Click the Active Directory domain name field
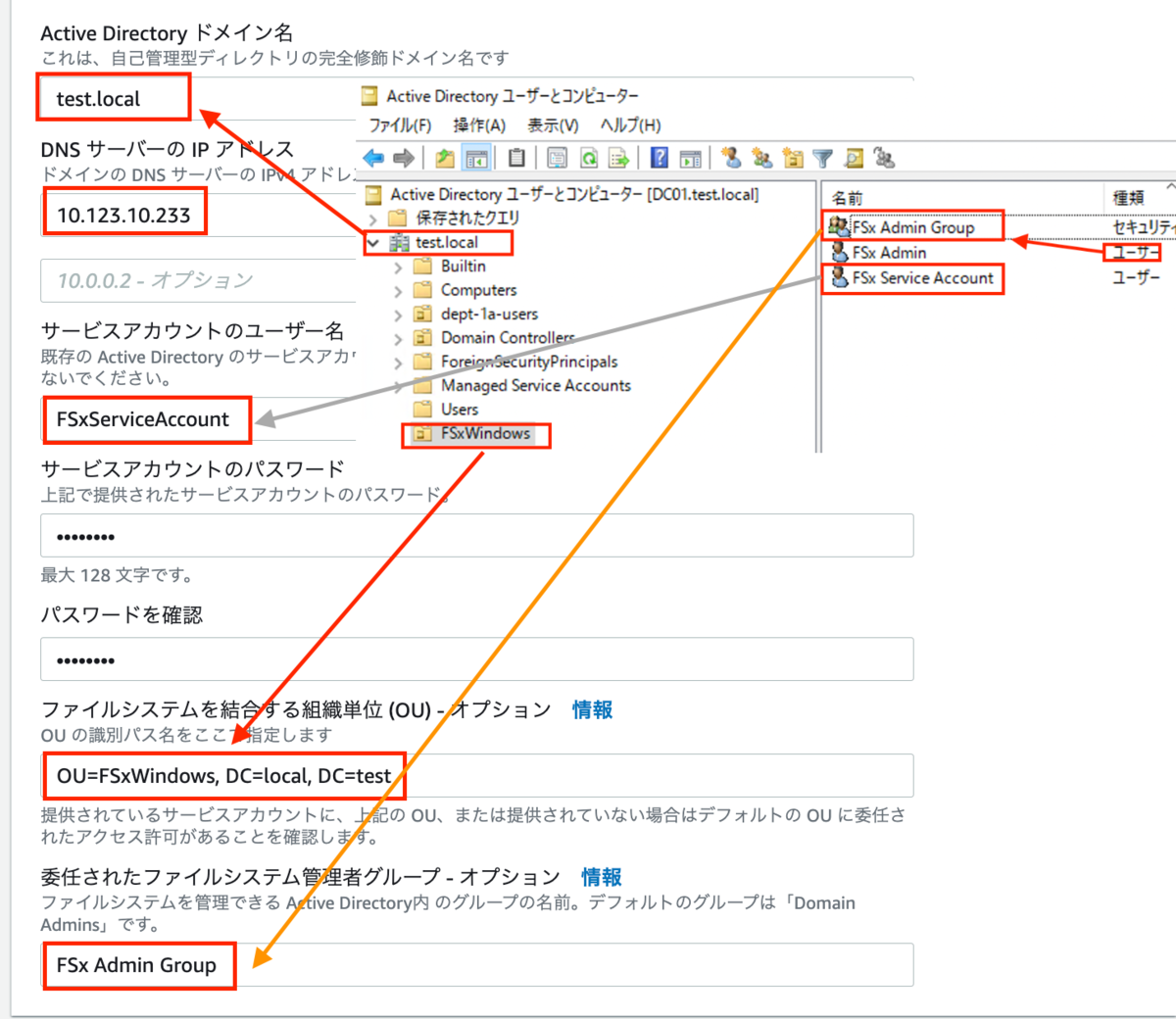This screenshot has width=1176, height=1019. 476,99
